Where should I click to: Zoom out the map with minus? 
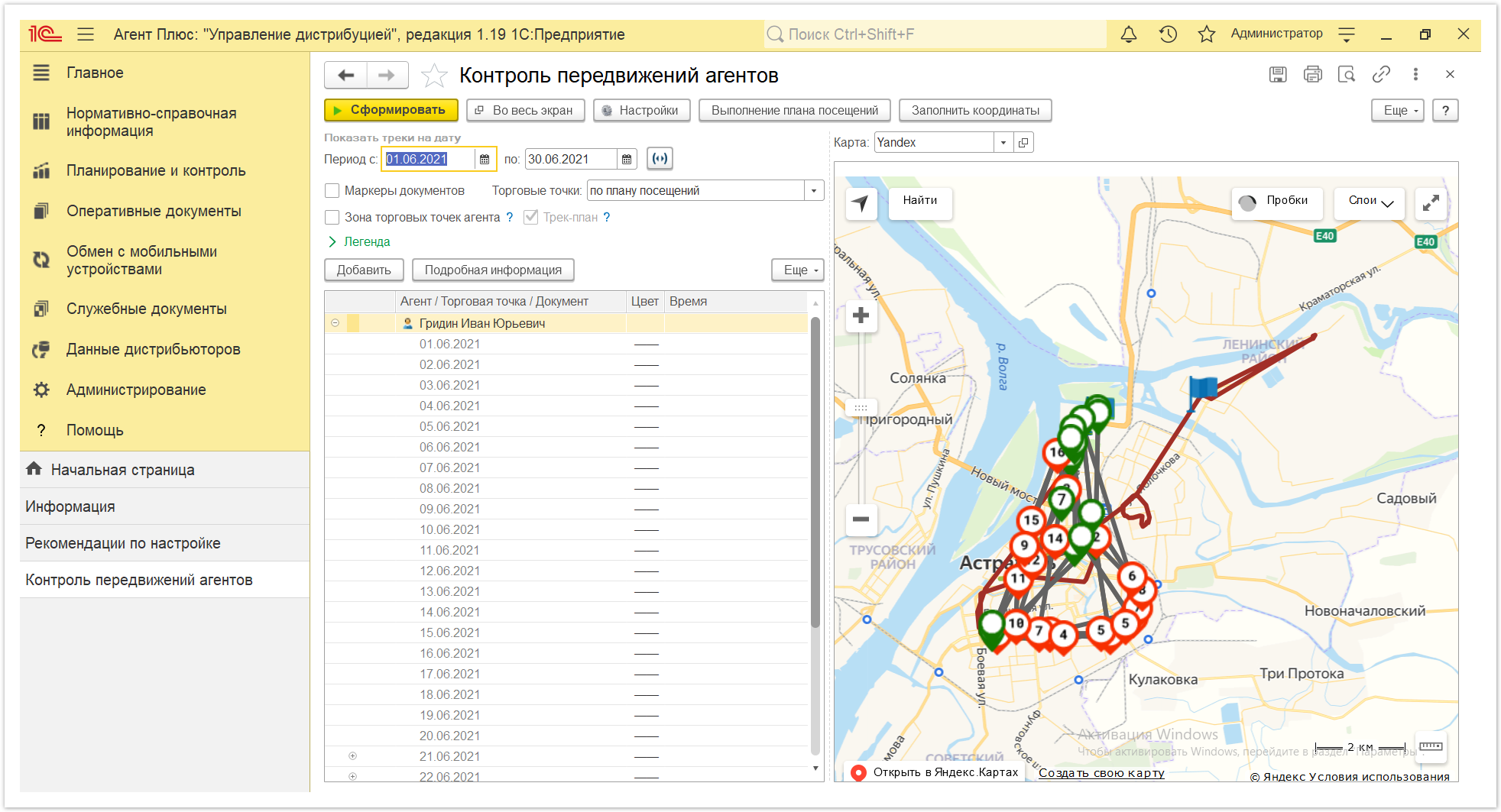click(861, 519)
